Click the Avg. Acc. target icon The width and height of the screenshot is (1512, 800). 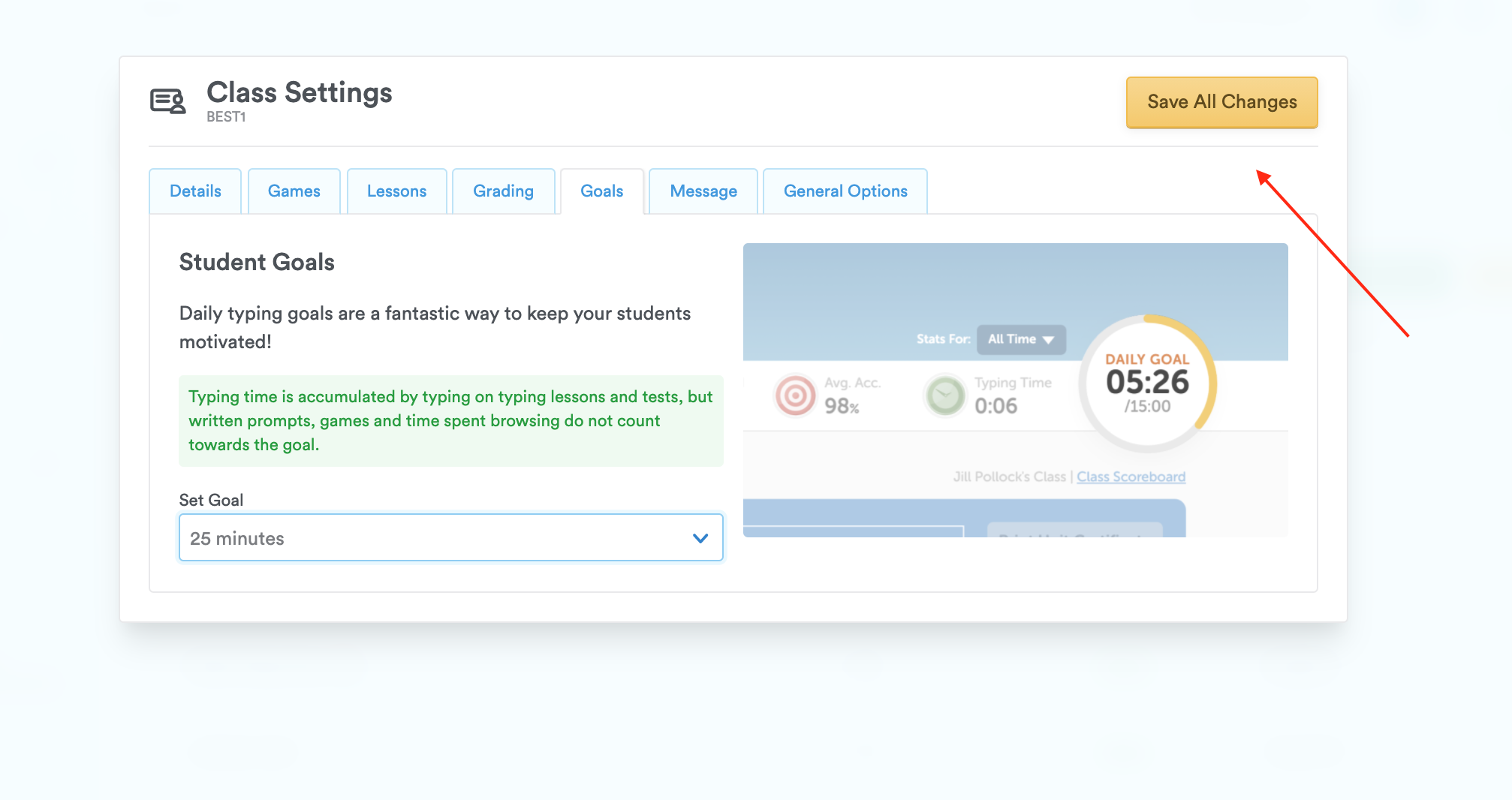pyautogui.click(x=794, y=396)
